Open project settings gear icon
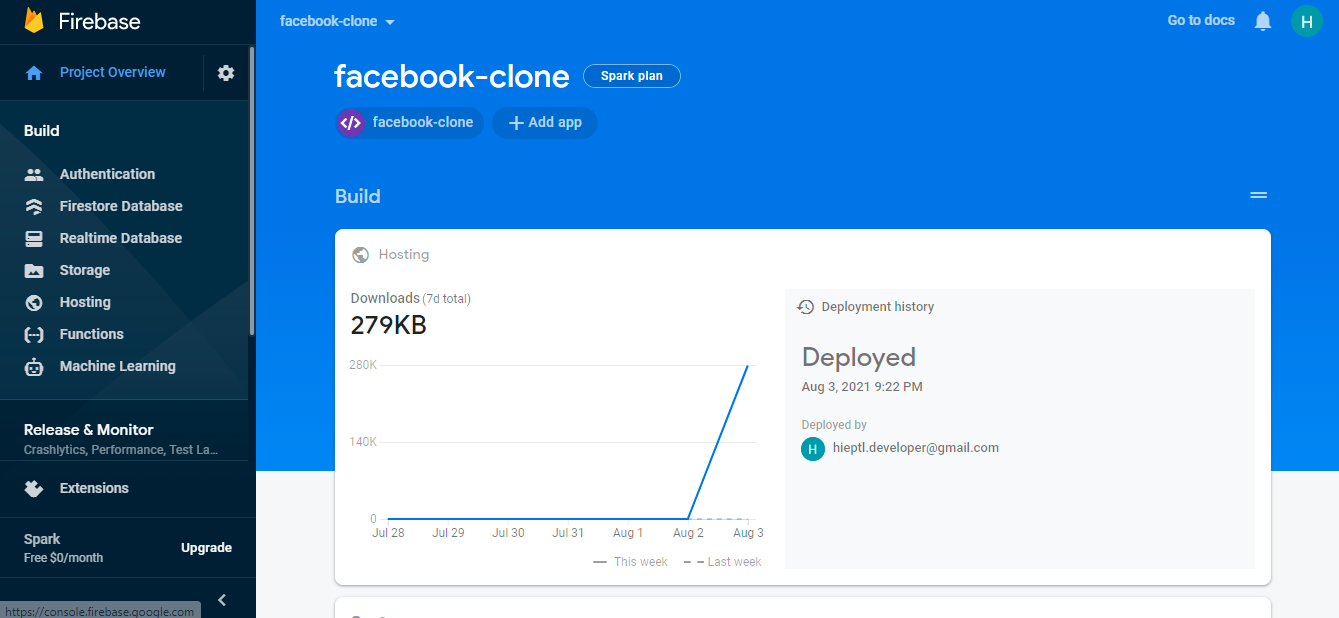1339x618 pixels. click(226, 72)
